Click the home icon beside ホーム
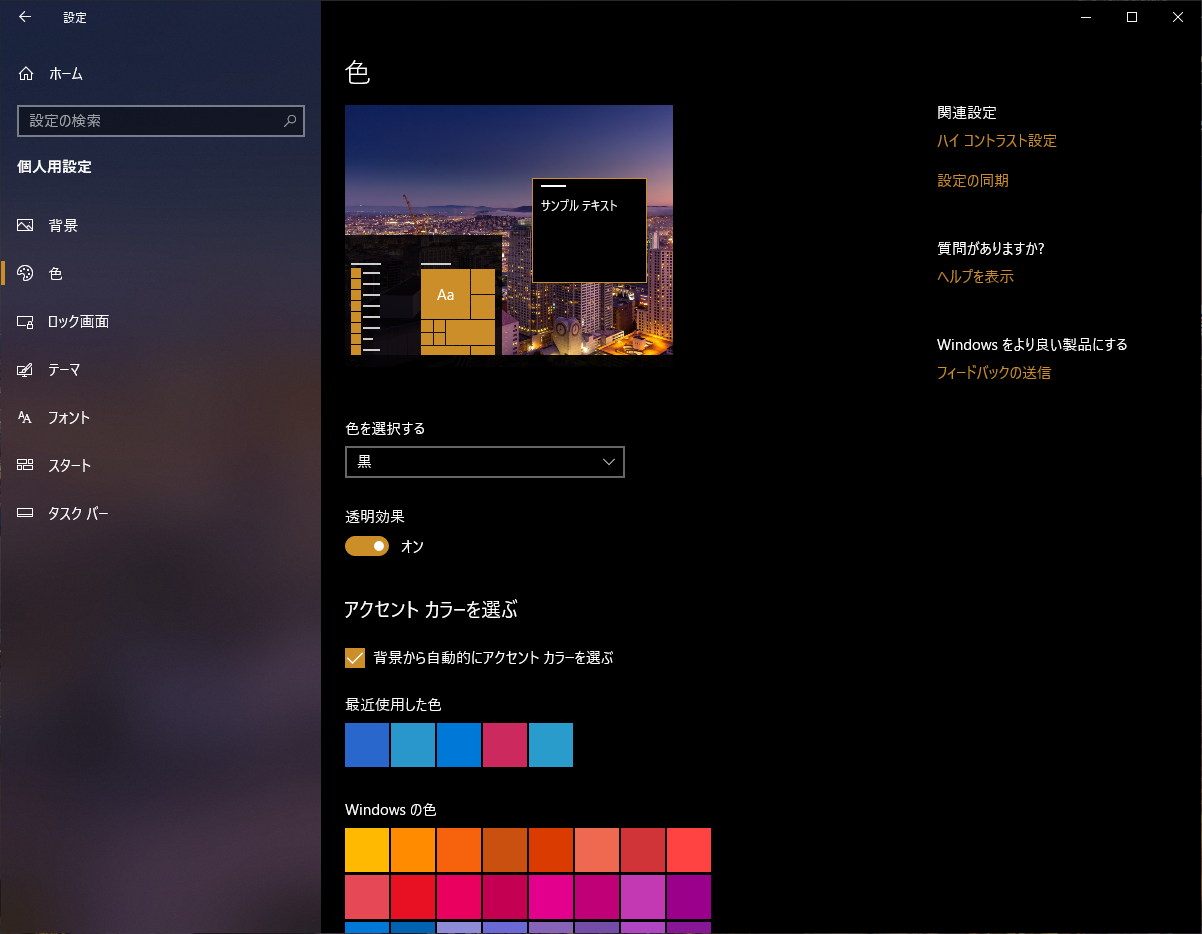 [x=26, y=73]
